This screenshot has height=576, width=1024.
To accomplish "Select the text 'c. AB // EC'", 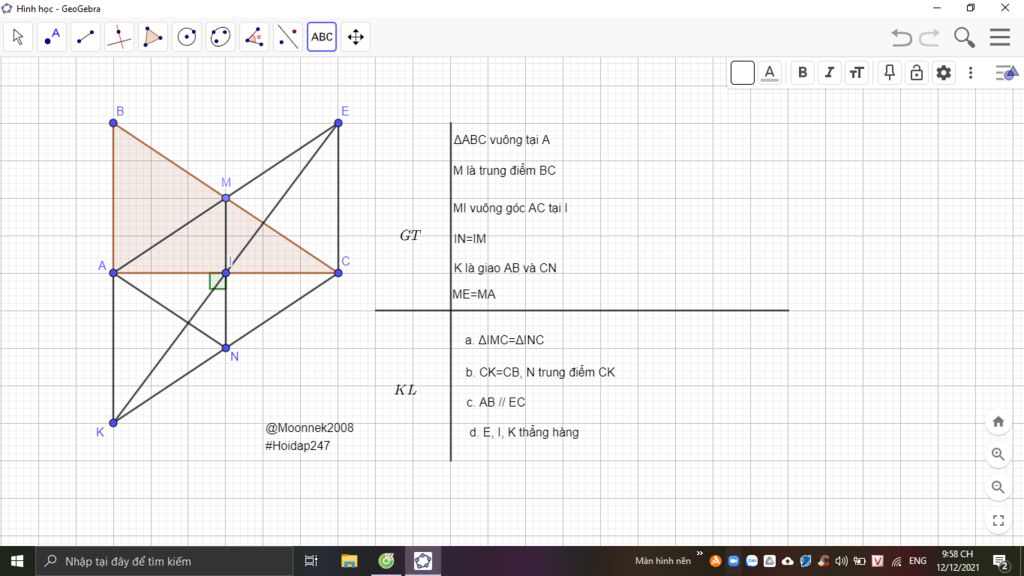I will point(496,402).
